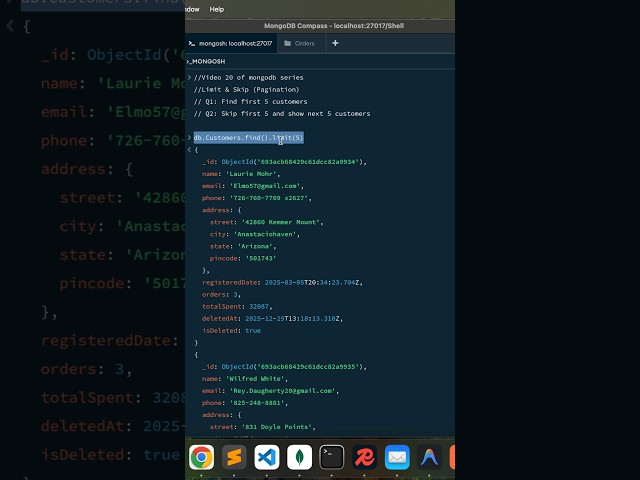The image size is (640, 480).
Task: Click the result chevron before the first opening brace
Action: (189, 150)
